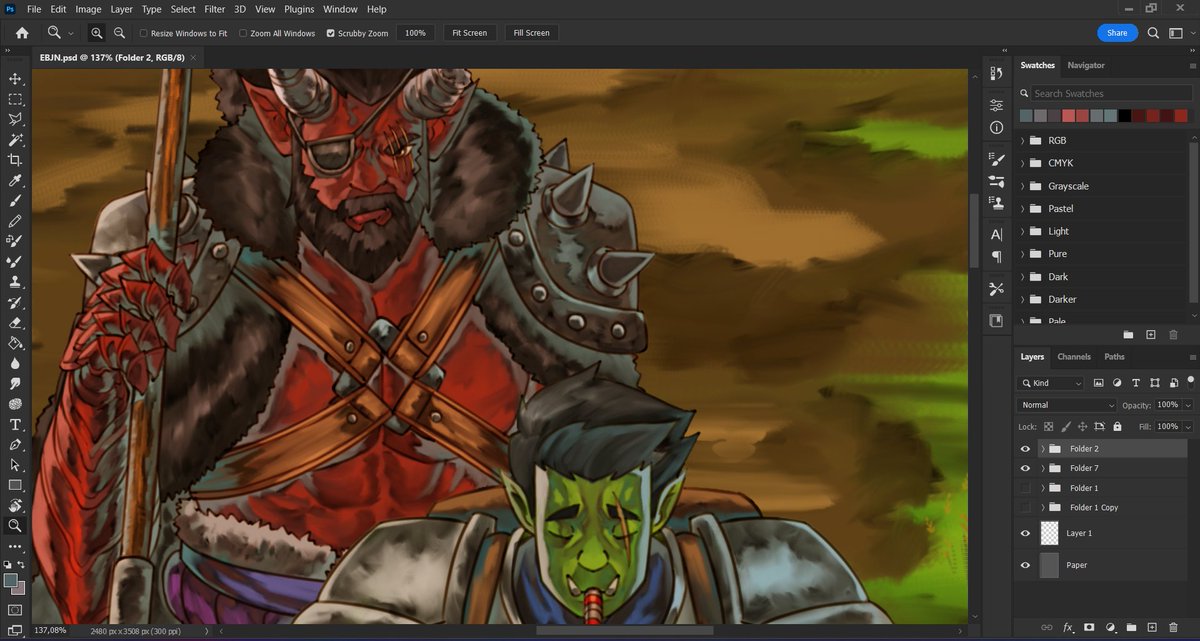Add a layer mask
The image size is (1200, 641).
(1089, 627)
